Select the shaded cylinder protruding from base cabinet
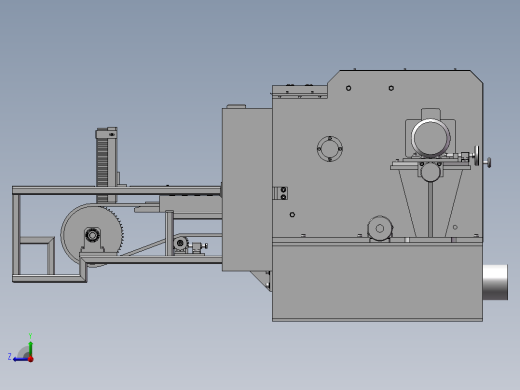Viewport: 520px width, 390px height. coord(496,282)
